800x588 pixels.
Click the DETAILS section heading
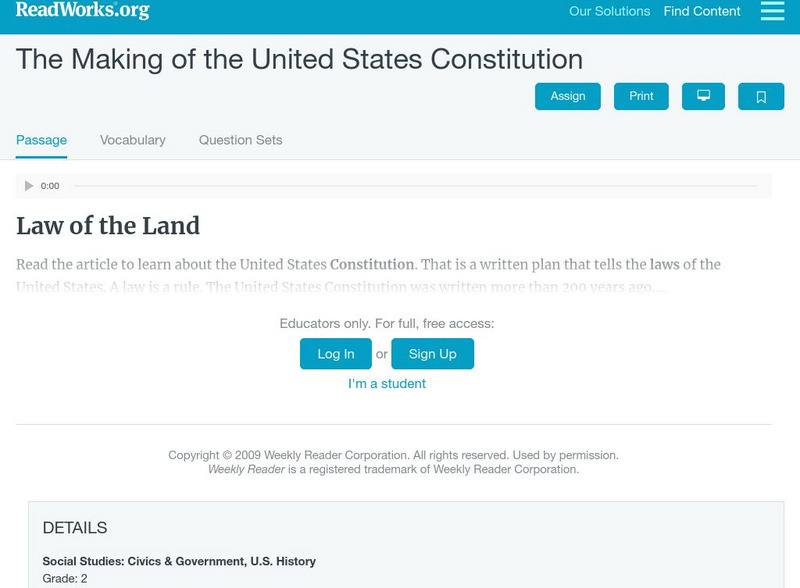pos(75,528)
